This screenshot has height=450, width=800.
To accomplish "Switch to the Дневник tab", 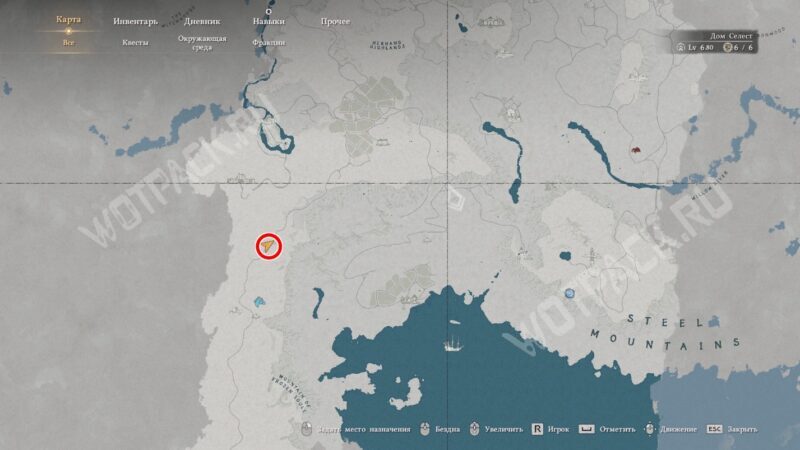I will coord(202,21).
